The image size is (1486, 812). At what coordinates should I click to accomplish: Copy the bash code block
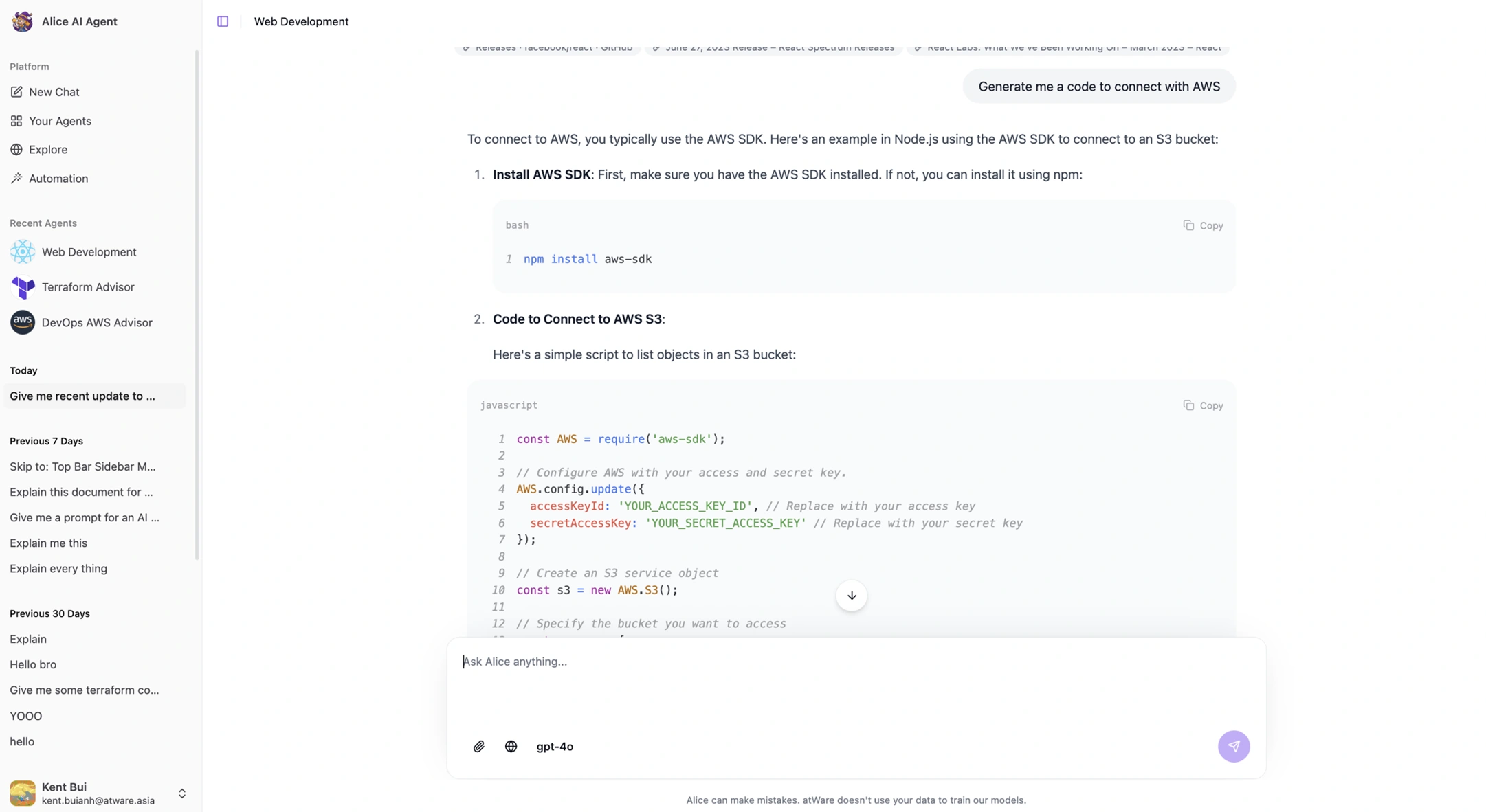[x=1203, y=225]
